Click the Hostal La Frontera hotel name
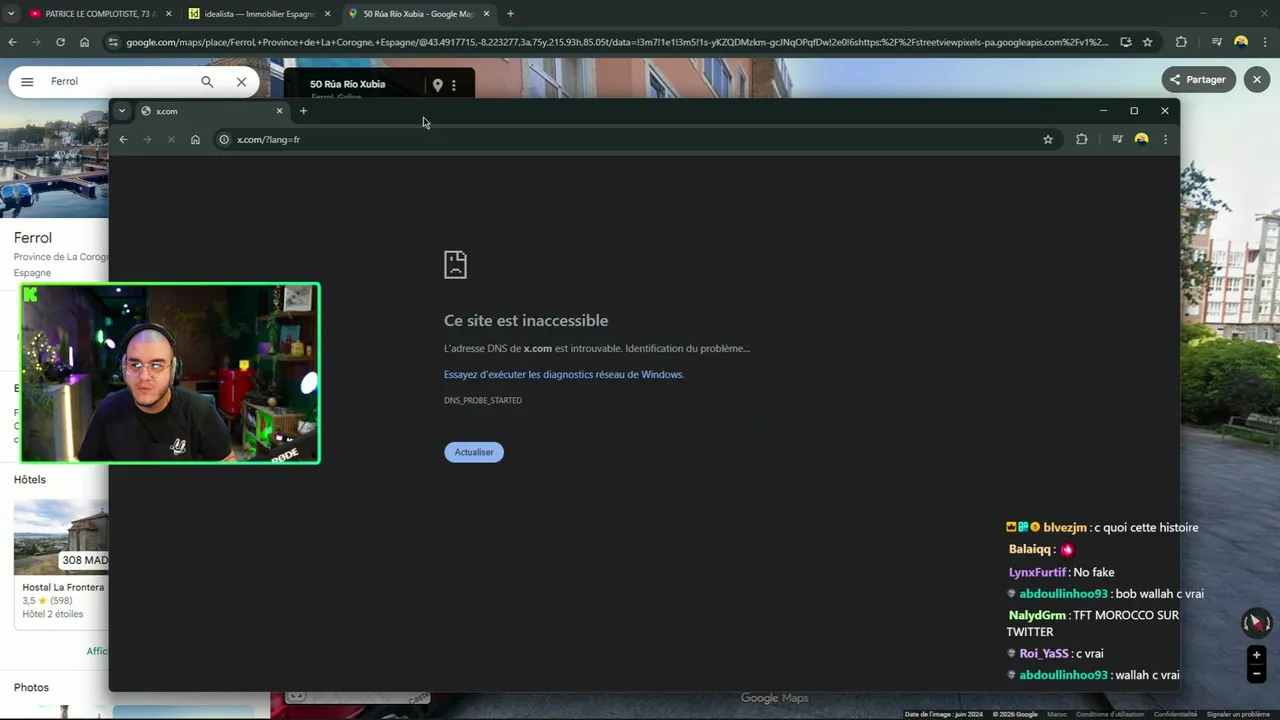Screen dimensions: 1280x720 [x=63, y=587]
